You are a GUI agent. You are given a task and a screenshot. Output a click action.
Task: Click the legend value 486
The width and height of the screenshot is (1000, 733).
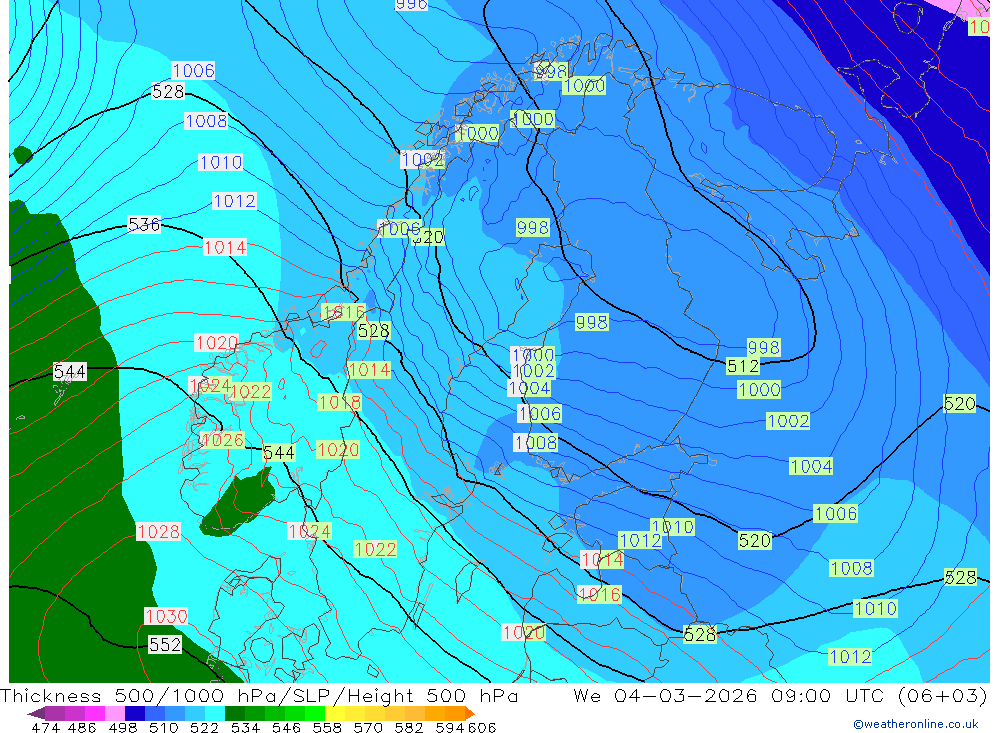pos(82,727)
